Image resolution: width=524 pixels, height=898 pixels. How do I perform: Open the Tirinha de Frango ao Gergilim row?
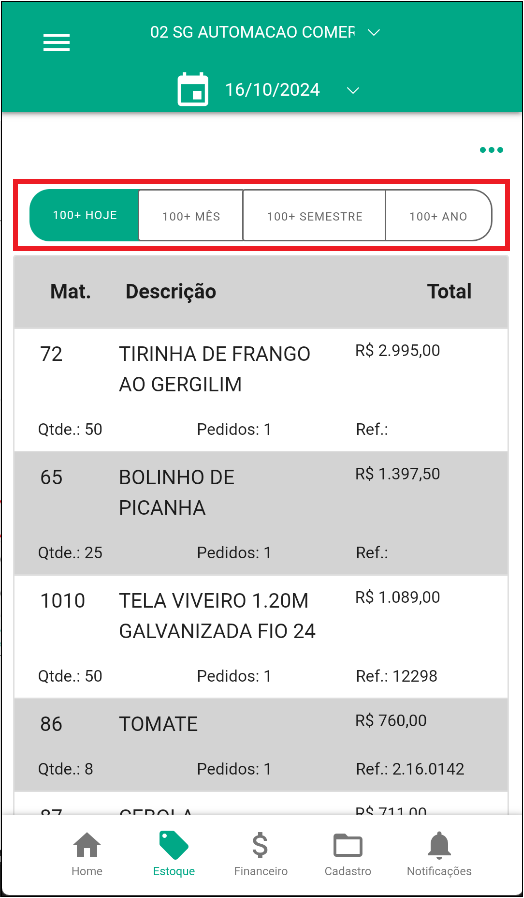coord(261,389)
